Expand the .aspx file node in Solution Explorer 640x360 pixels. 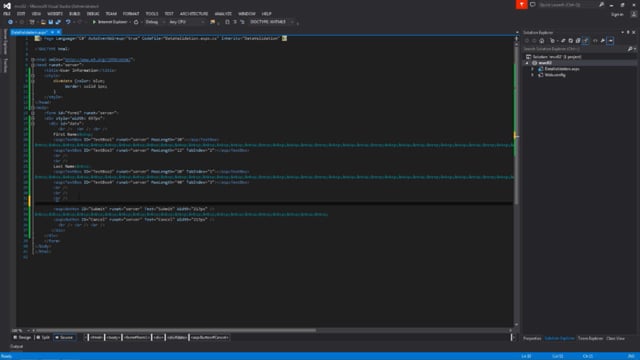[532, 69]
